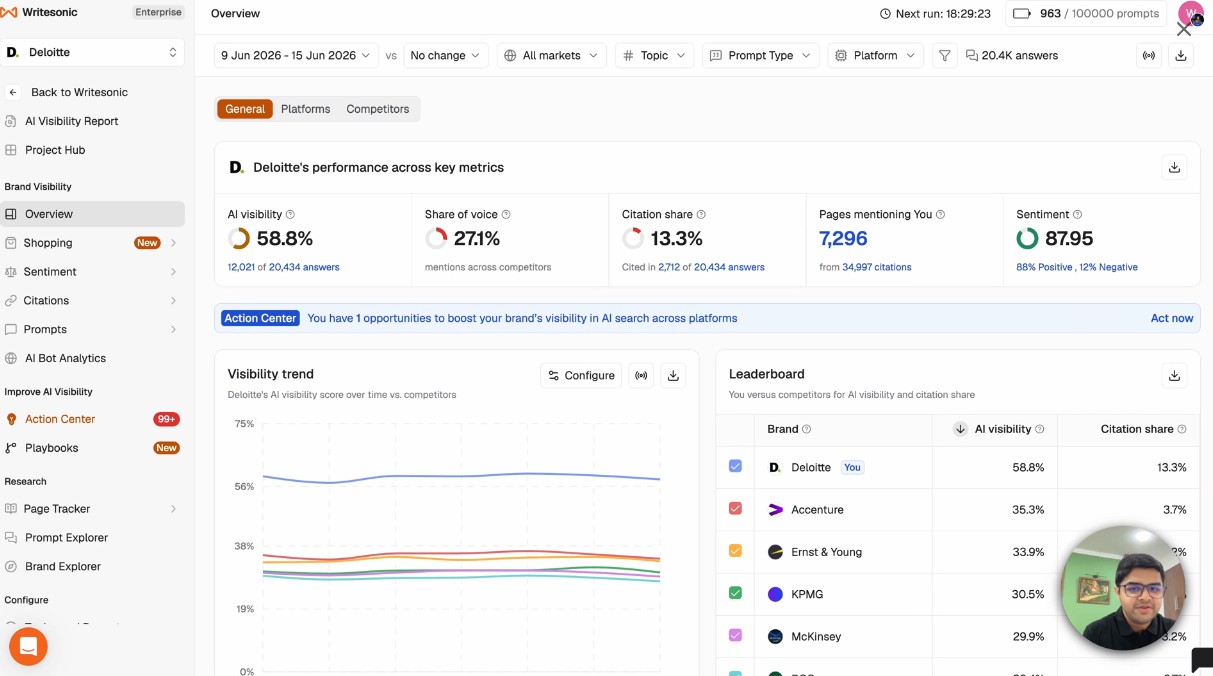Viewport: 1213px width, 676px height.
Task: Uncheck the Accenture leaderboard checkbox
Action: click(736, 509)
